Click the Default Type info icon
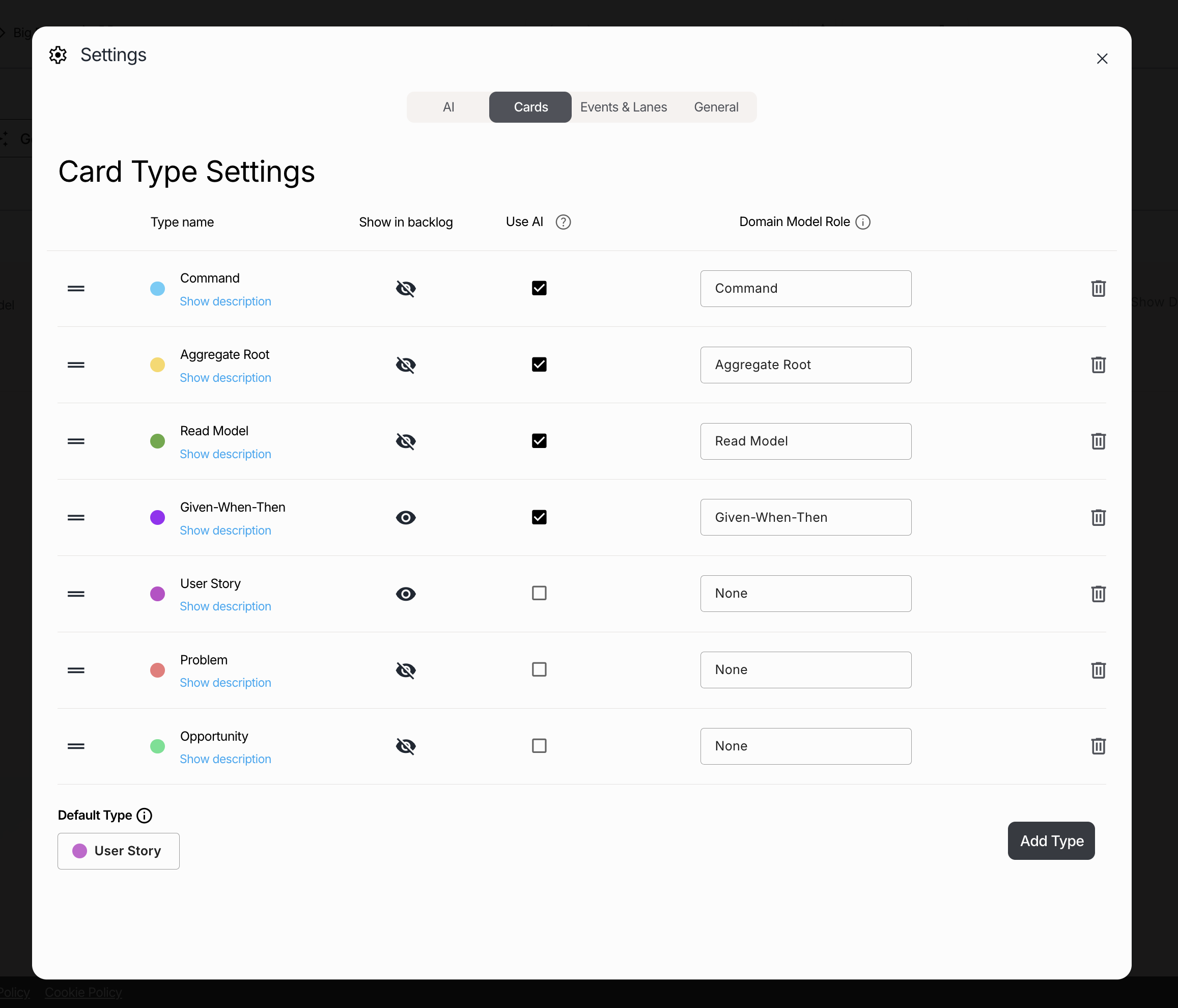Image resolution: width=1178 pixels, height=1008 pixels. pyautogui.click(x=145, y=815)
